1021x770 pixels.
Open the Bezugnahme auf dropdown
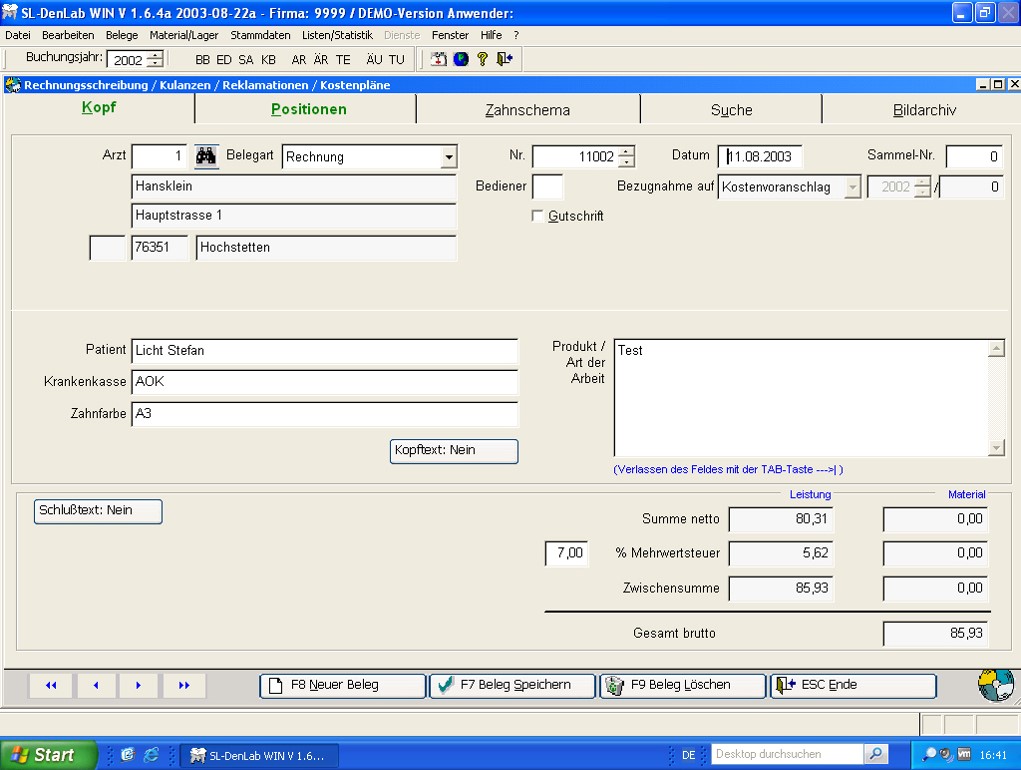[x=852, y=187]
